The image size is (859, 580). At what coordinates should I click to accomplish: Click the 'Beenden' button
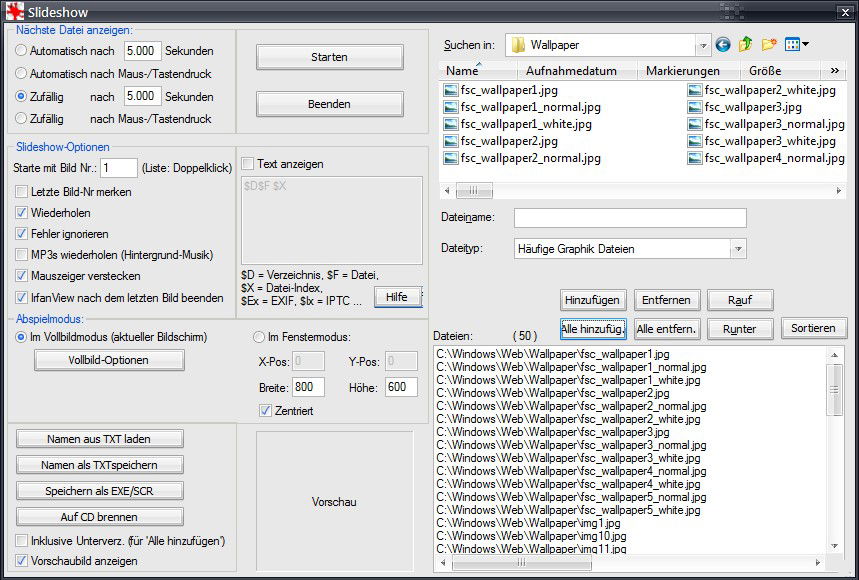click(x=329, y=104)
